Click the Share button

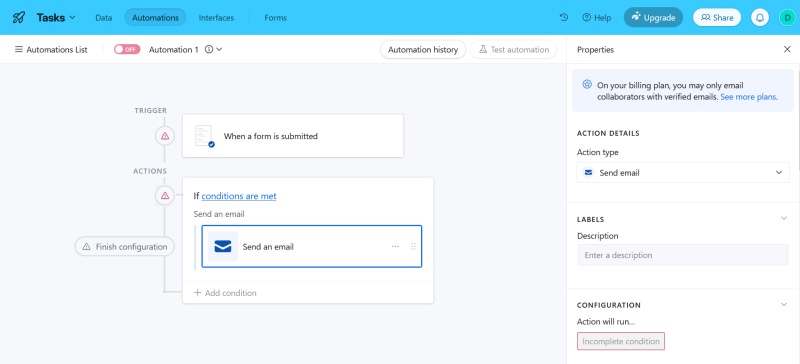click(717, 17)
